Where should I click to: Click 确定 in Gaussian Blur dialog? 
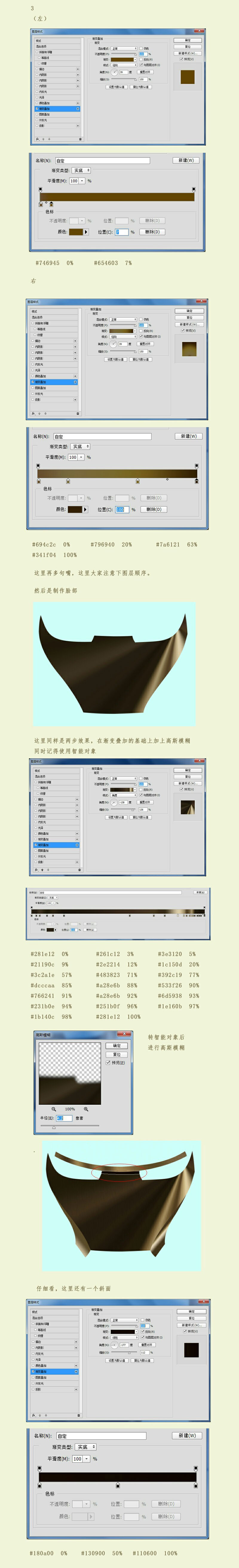[117, 1046]
